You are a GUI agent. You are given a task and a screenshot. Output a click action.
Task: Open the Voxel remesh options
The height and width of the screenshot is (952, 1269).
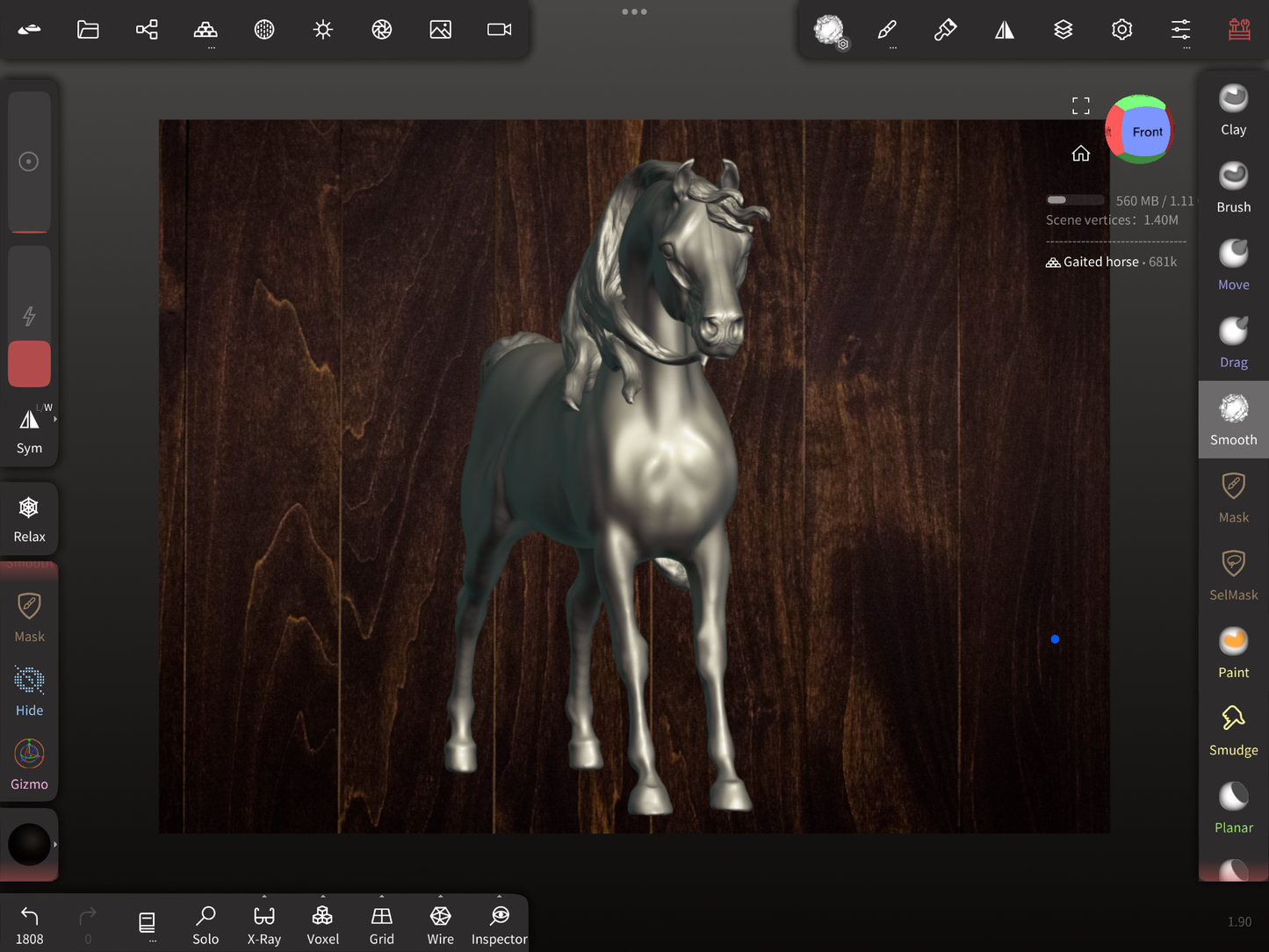(322, 898)
